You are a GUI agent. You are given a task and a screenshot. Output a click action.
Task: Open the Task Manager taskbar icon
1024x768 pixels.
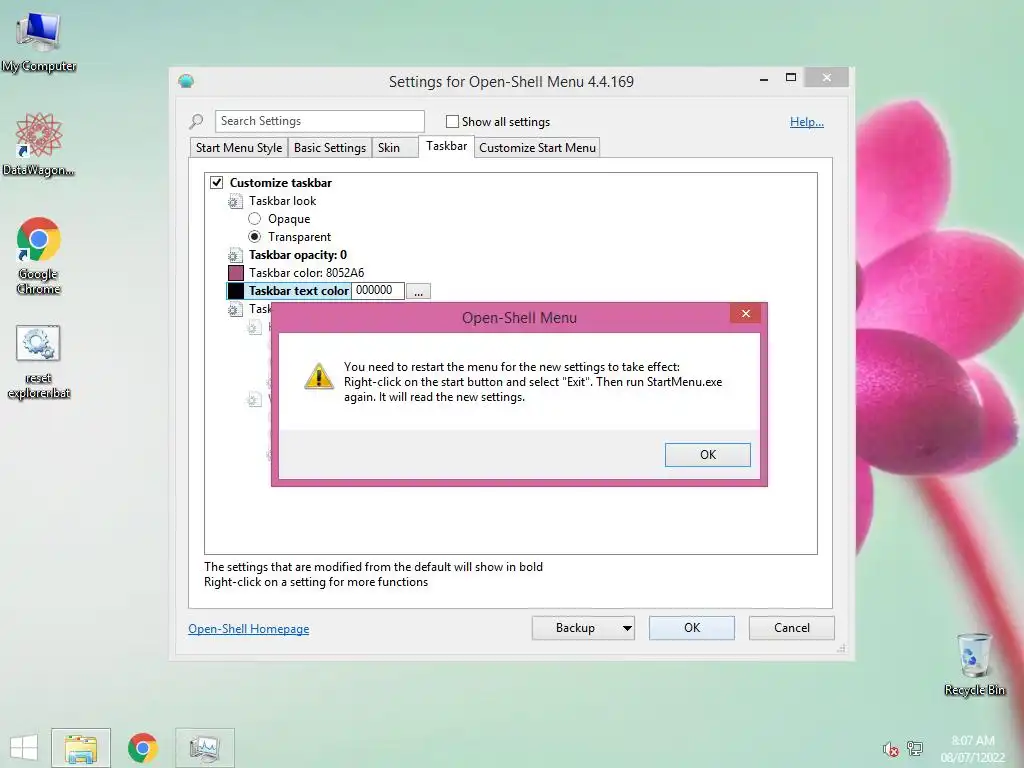tap(204, 748)
